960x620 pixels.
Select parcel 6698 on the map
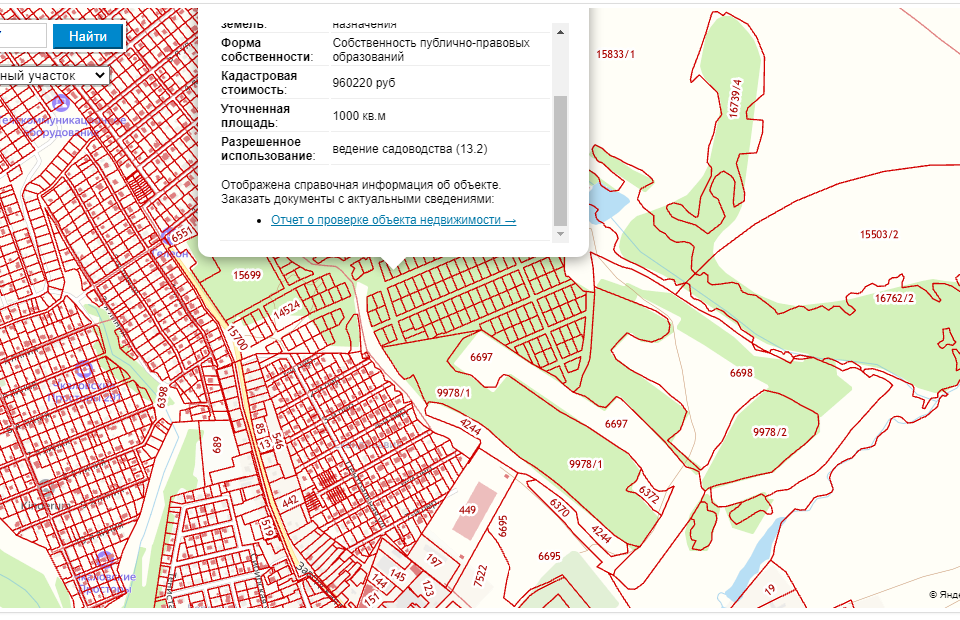click(741, 372)
